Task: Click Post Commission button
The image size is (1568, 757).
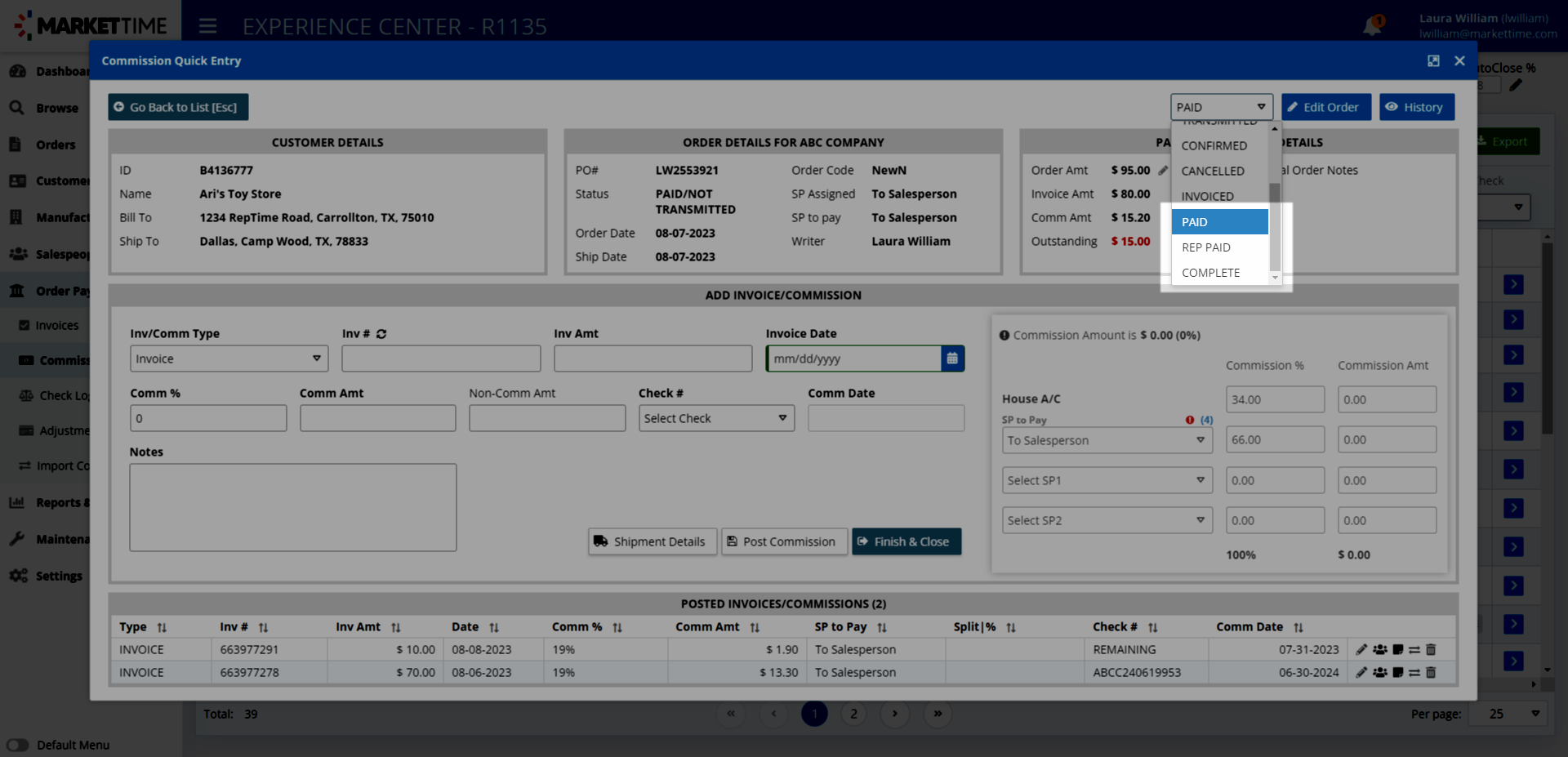Action: point(783,541)
